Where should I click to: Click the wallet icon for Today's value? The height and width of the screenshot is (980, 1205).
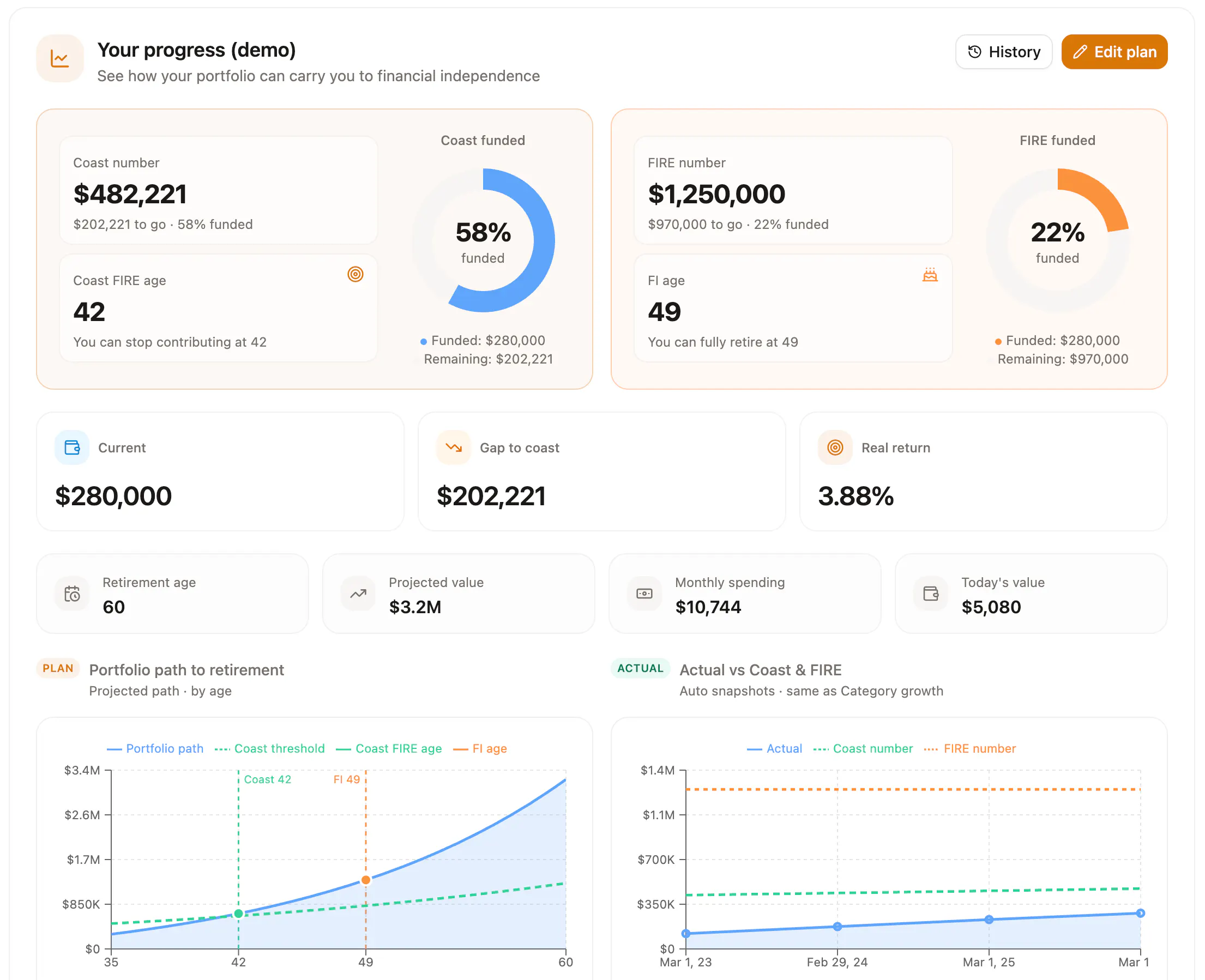coord(931,594)
